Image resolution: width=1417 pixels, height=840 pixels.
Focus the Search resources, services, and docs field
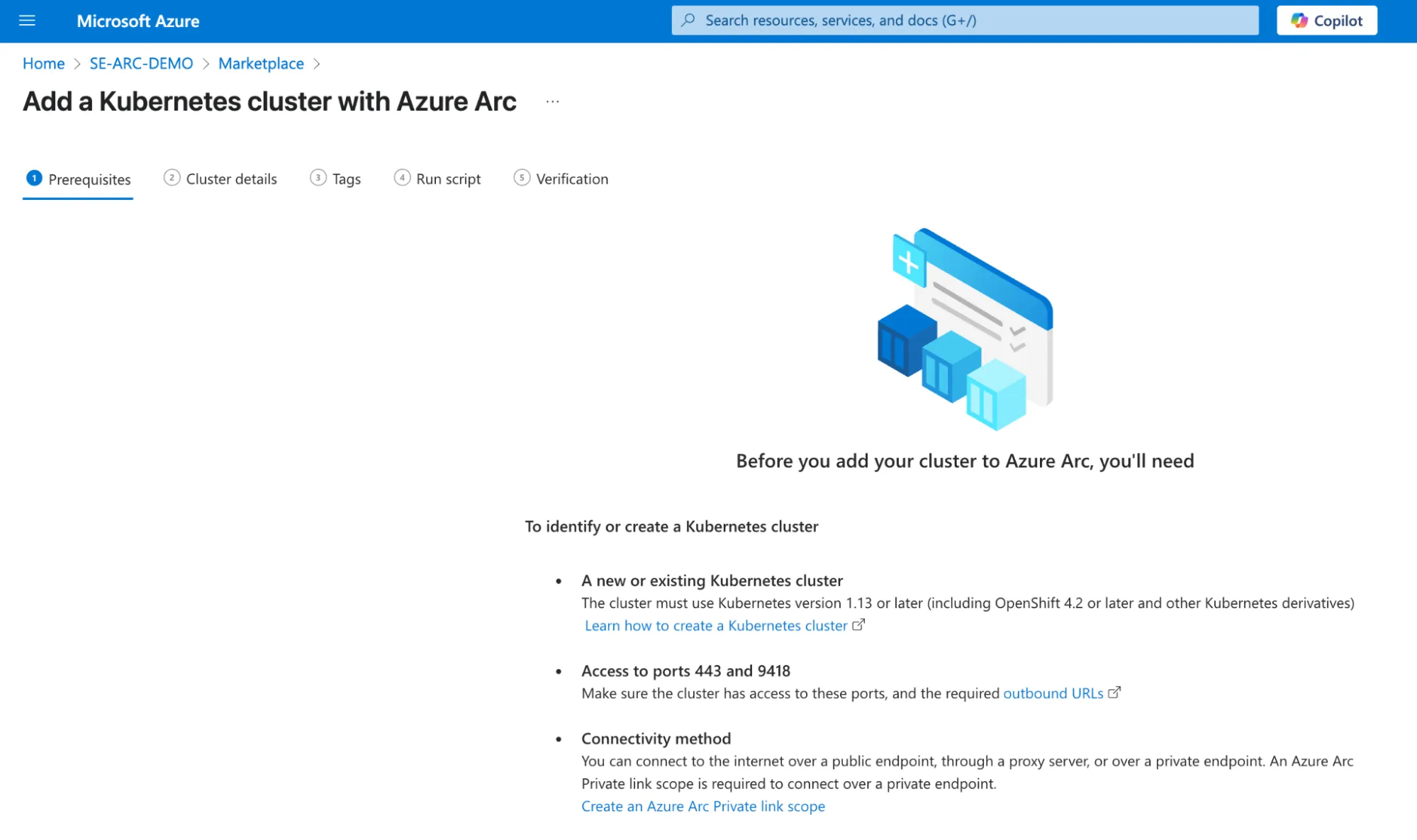[965, 21]
